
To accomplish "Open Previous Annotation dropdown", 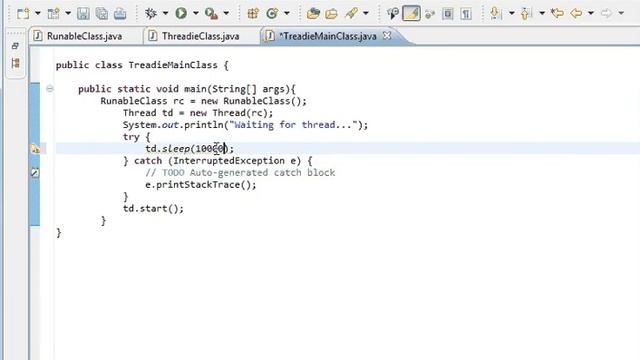I will (x=542, y=13).
